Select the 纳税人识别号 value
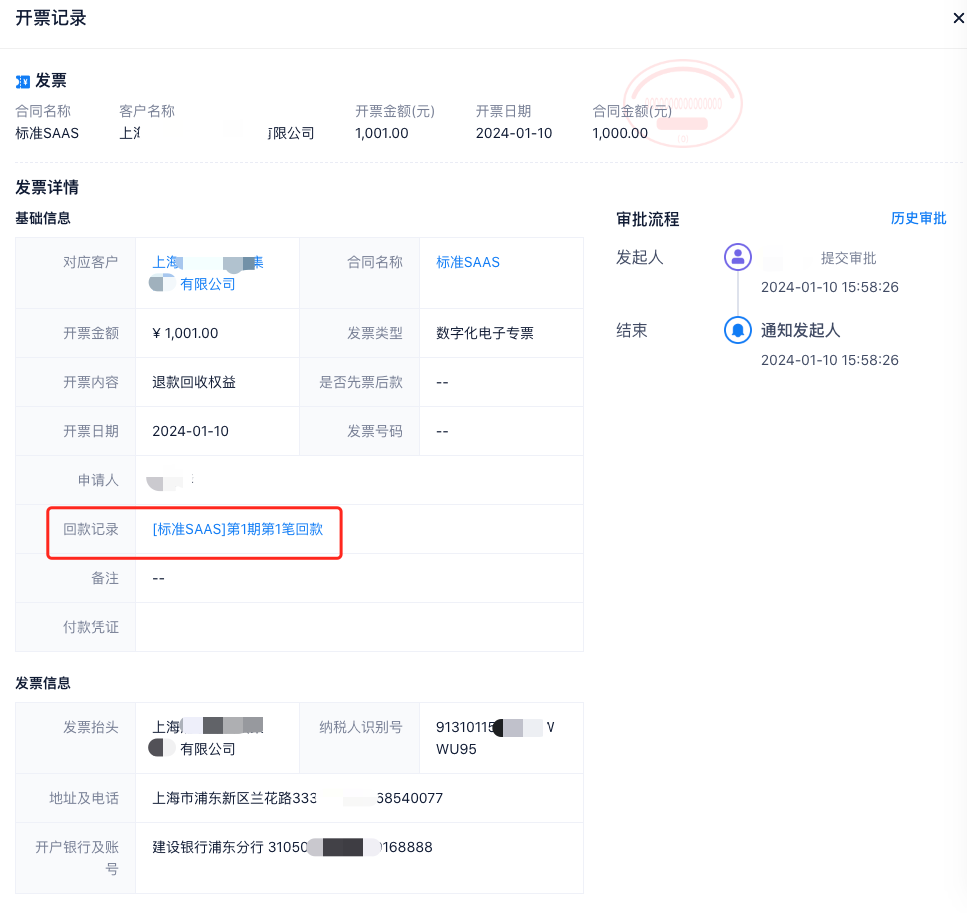Viewport: 967px width, 913px height. click(494, 737)
